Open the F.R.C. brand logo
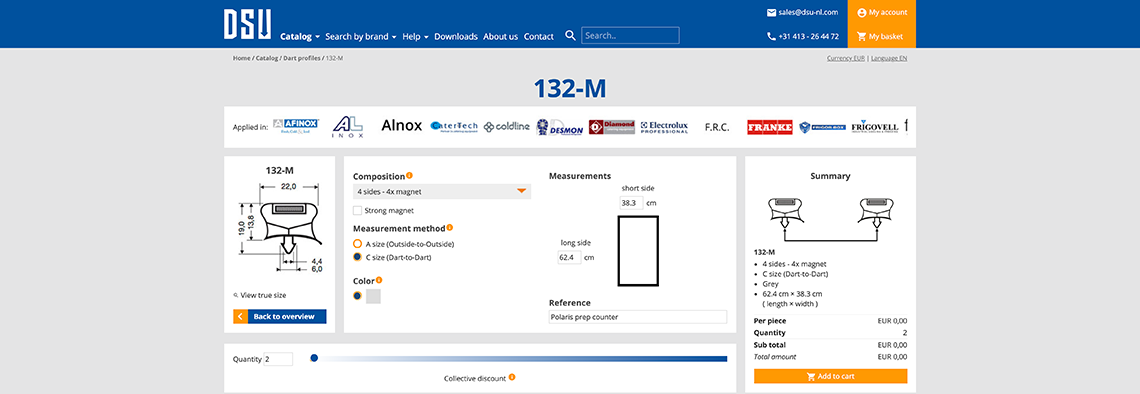Screen dimensions: 1140x394 pos(717,126)
